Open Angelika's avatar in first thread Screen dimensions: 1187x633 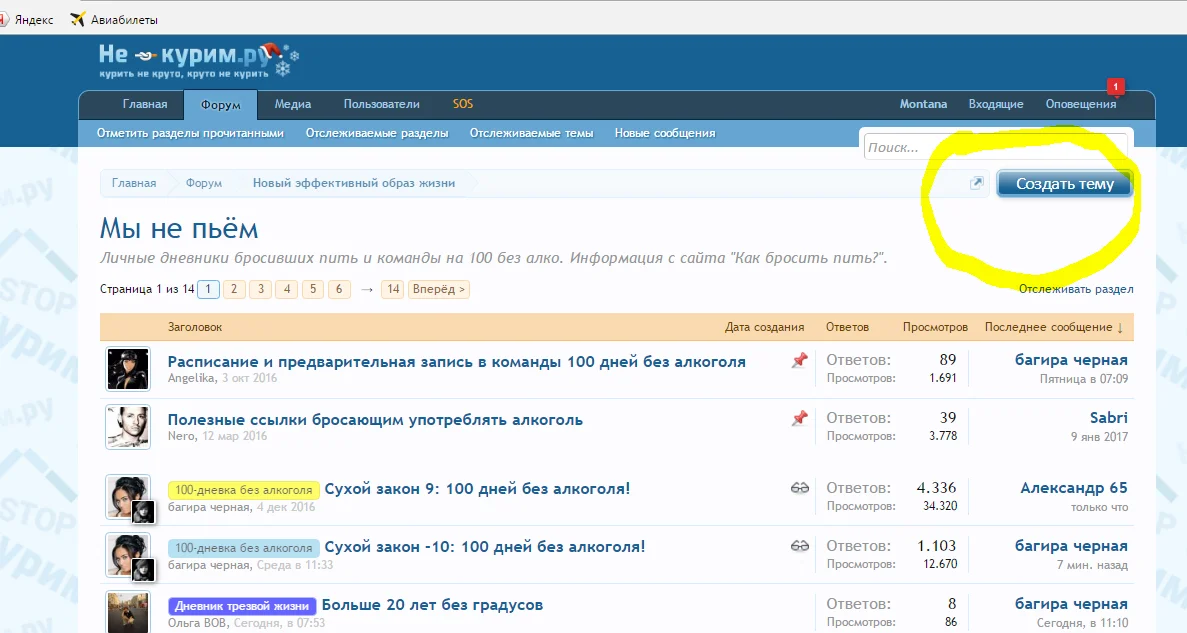click(128, 369)
